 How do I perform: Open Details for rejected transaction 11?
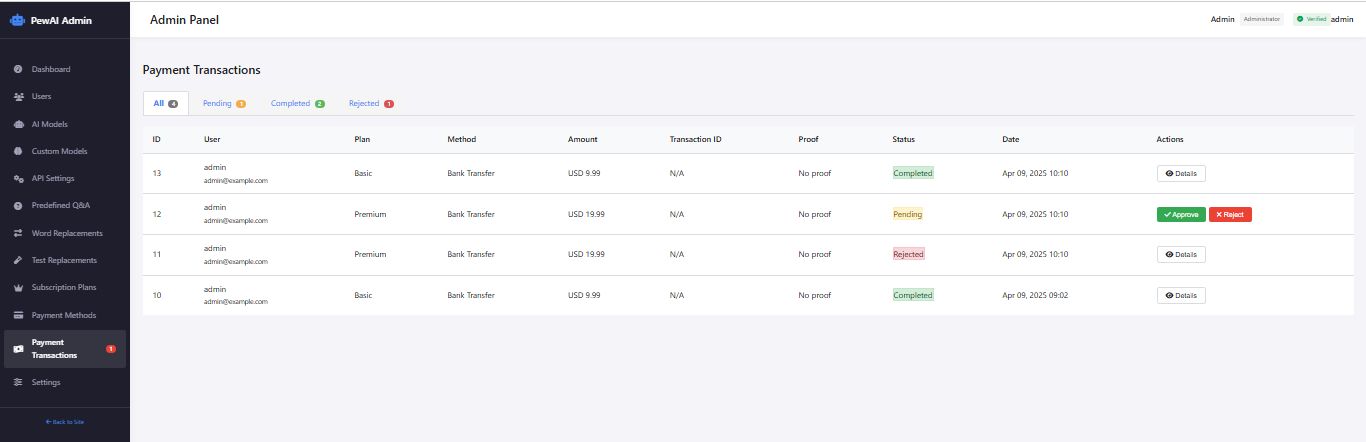[x=1181, y=254]
